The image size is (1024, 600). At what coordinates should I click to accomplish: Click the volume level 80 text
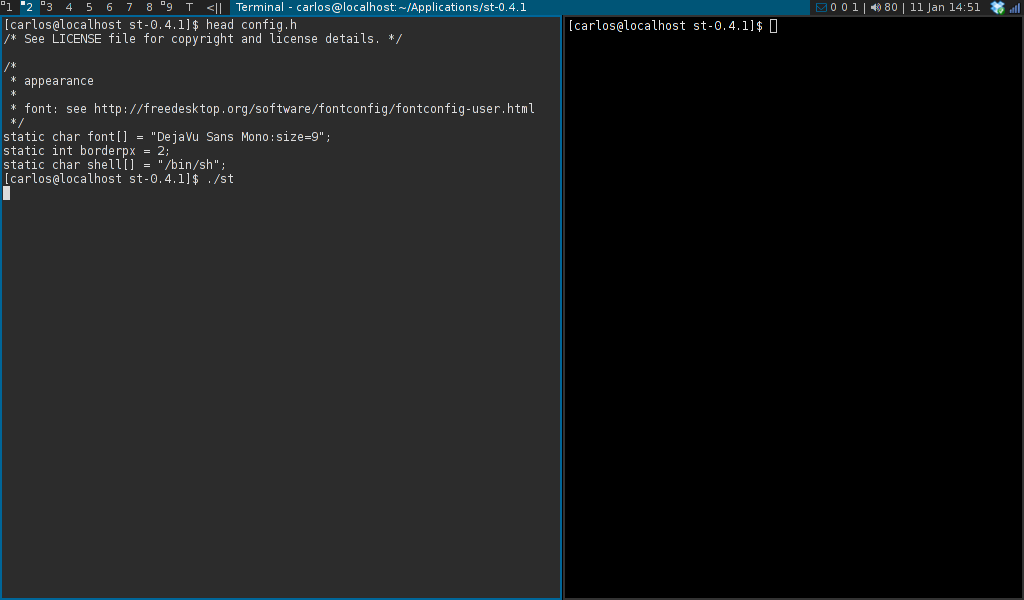tap(891, 7)
